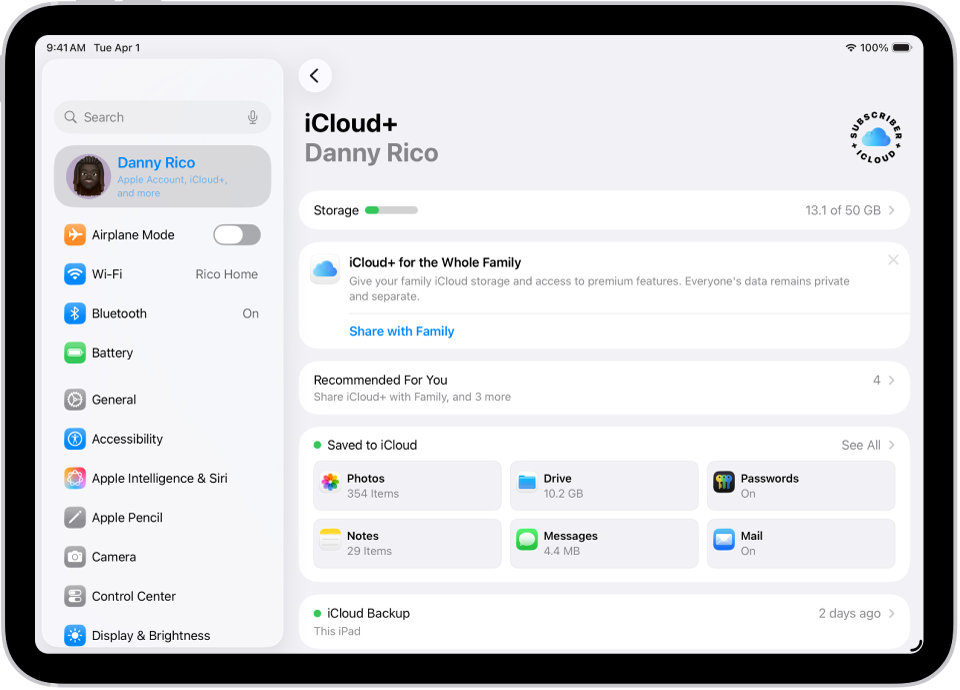Dismiss the iCloud+ family banner

tap(893, 260)
